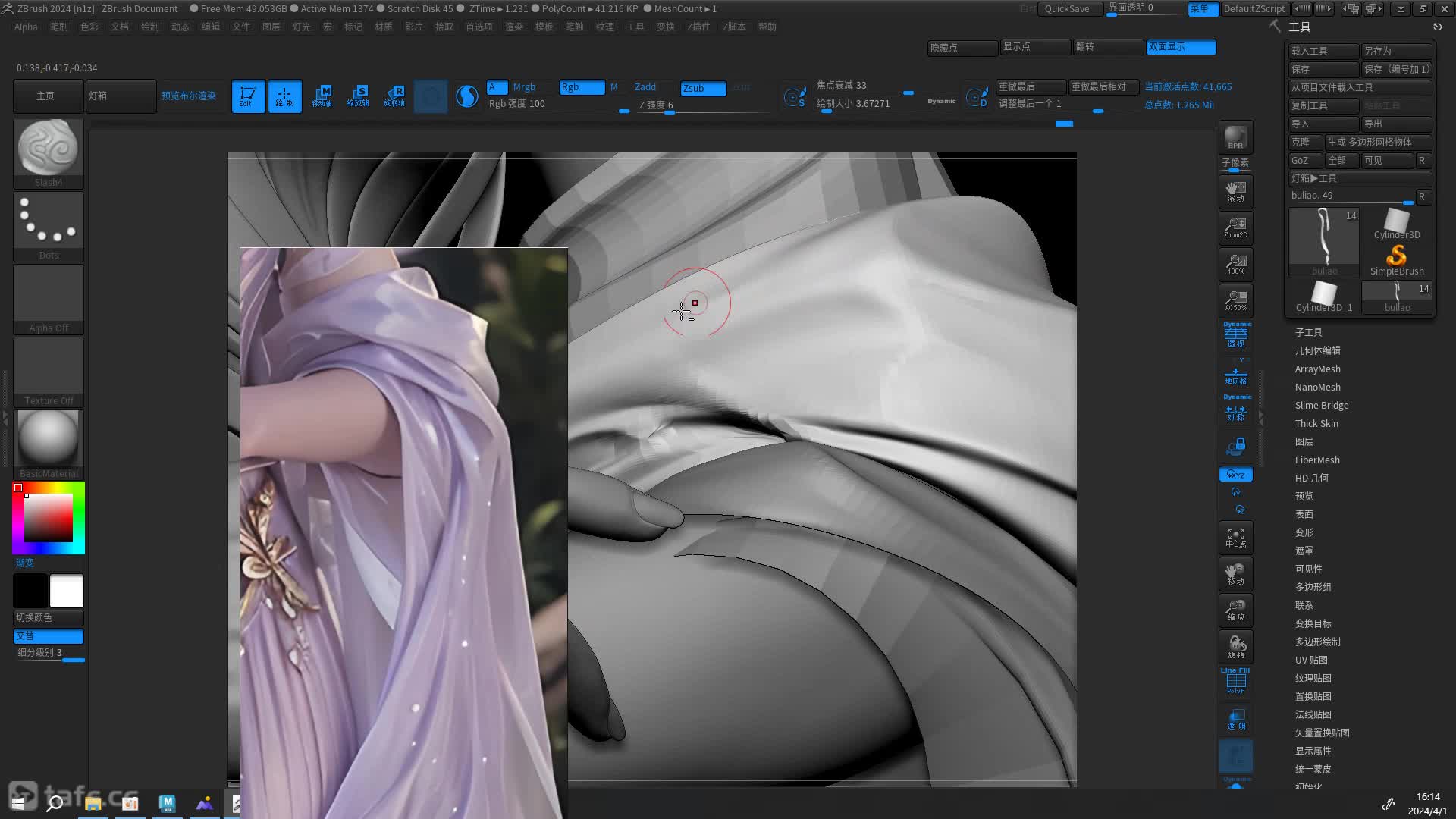Screen dimensions: 1456x819
Task: Toggle Edit mode button
Action: point(248,96)
